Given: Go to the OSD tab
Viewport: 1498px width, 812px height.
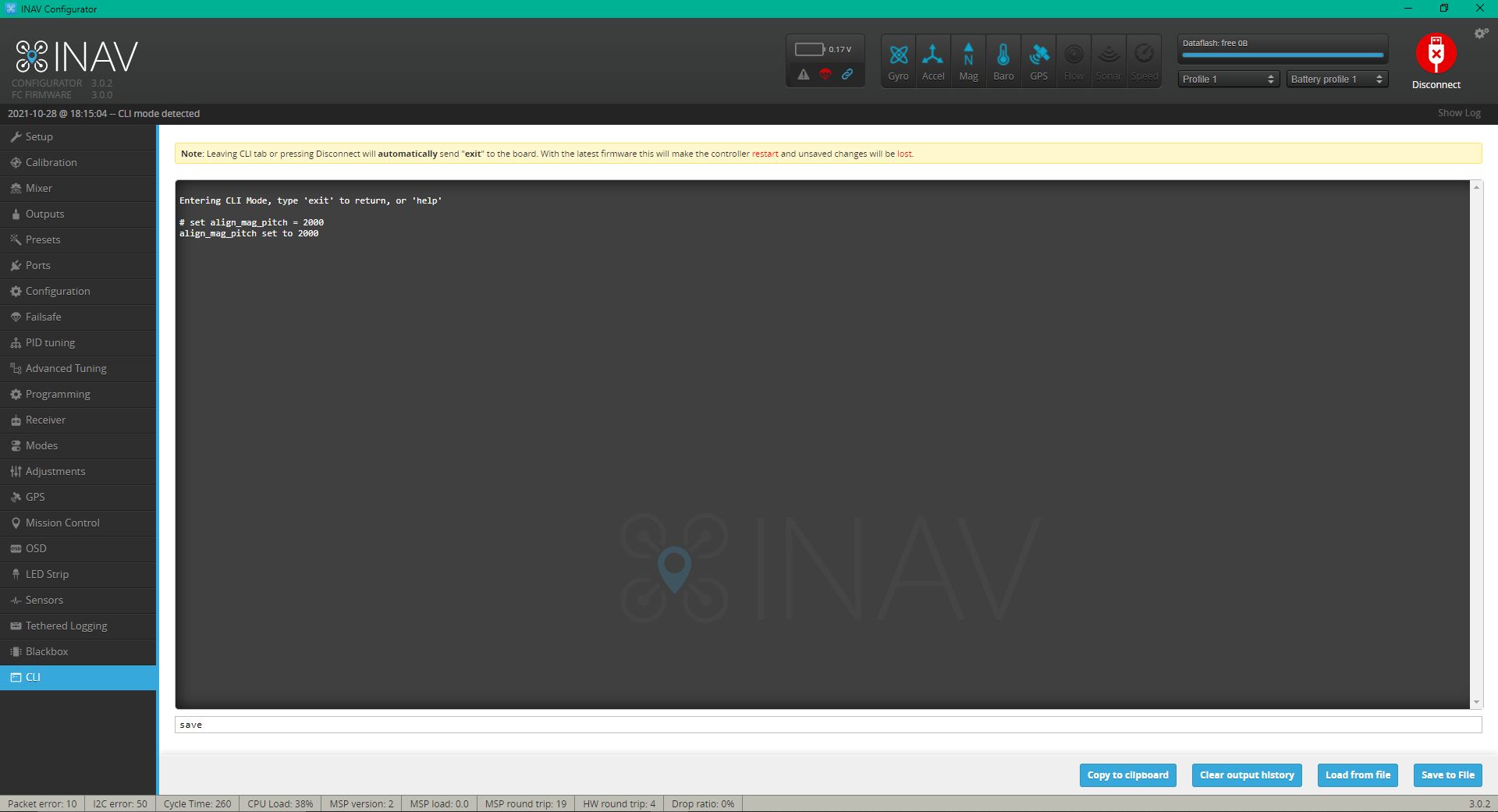Looking at the screenshot, I should [x=78, y=548].
